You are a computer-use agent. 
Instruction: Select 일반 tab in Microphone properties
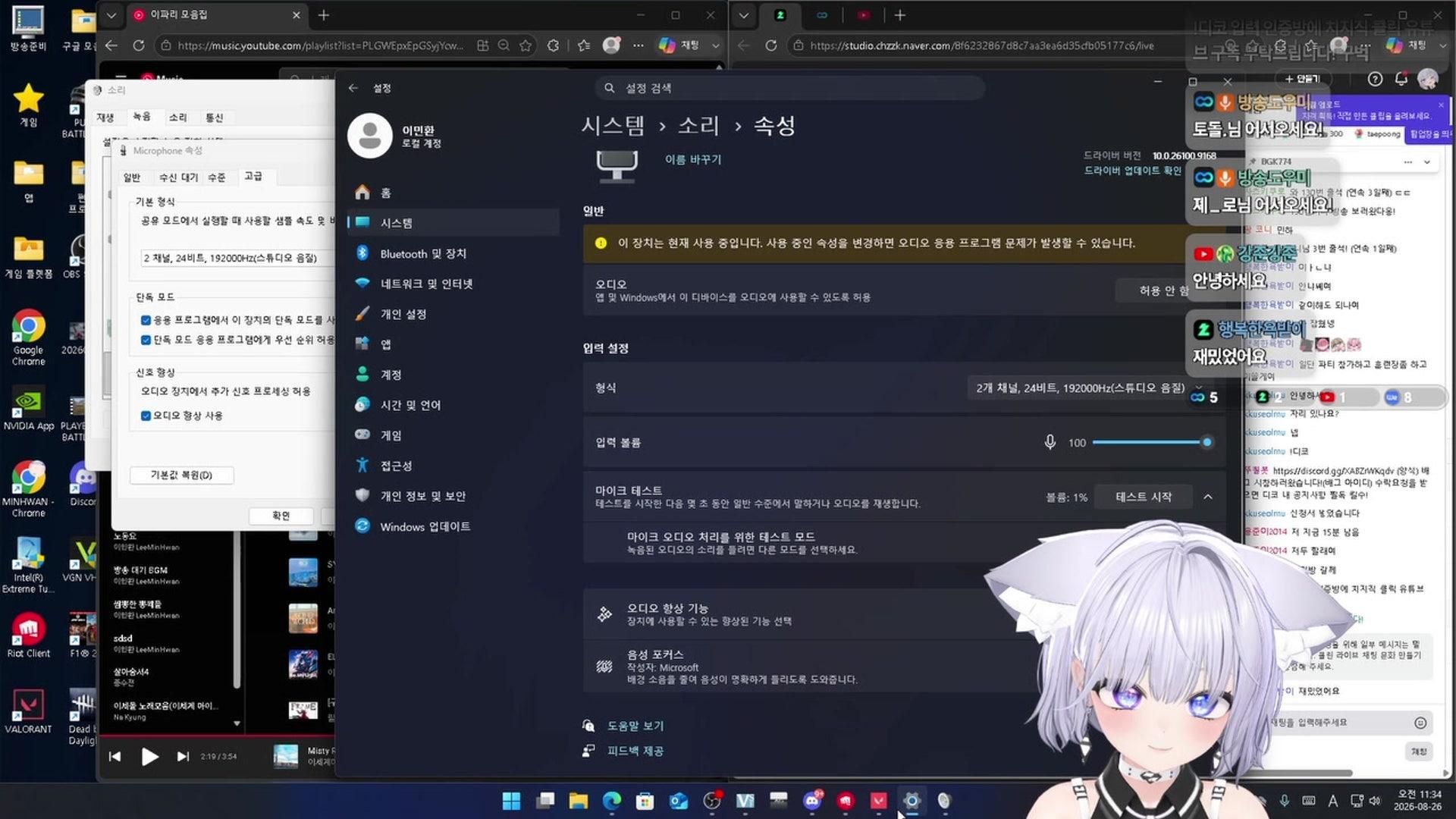tap(132, 177)
